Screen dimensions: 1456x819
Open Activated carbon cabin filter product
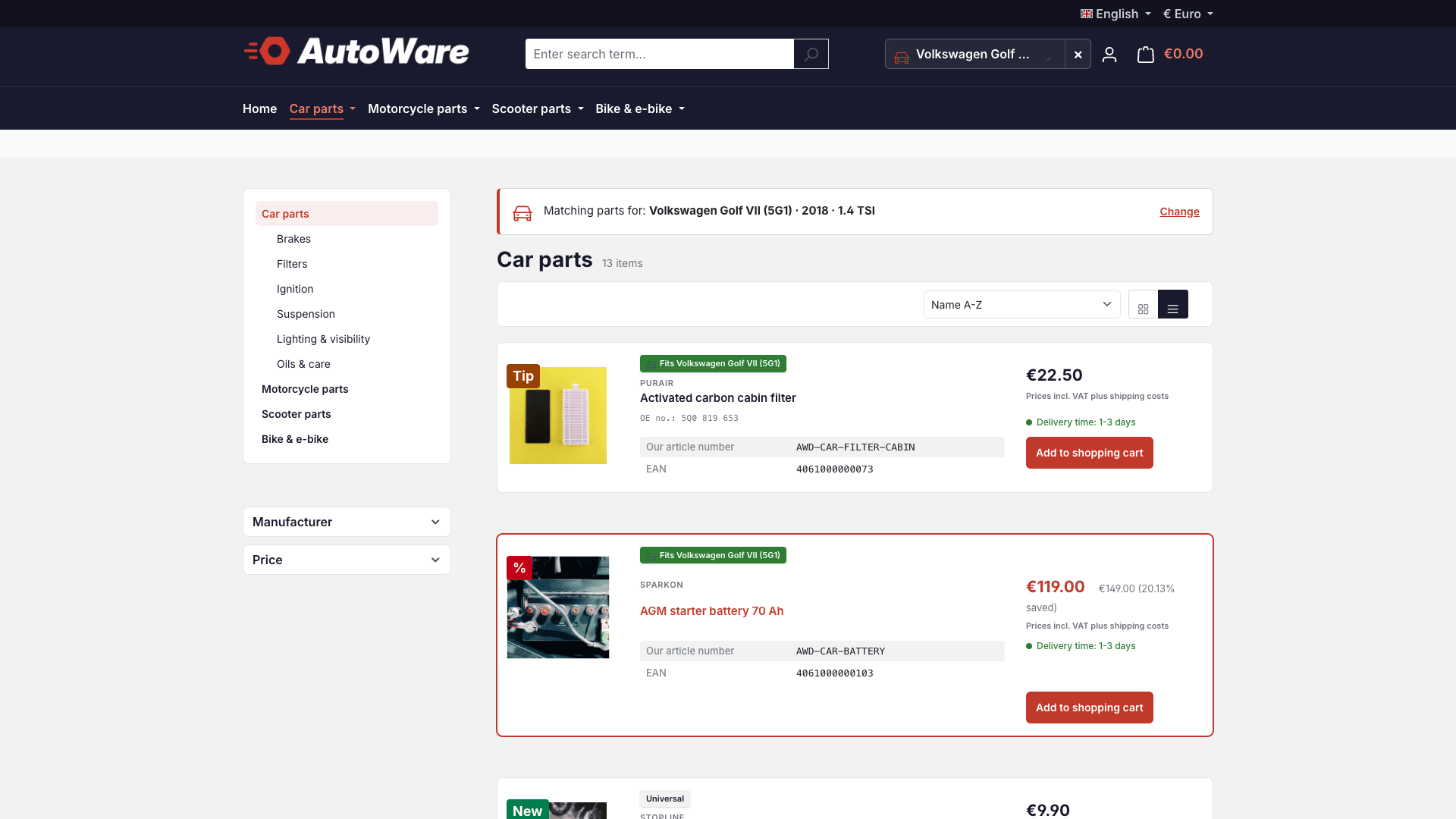[x=717, y=398]
